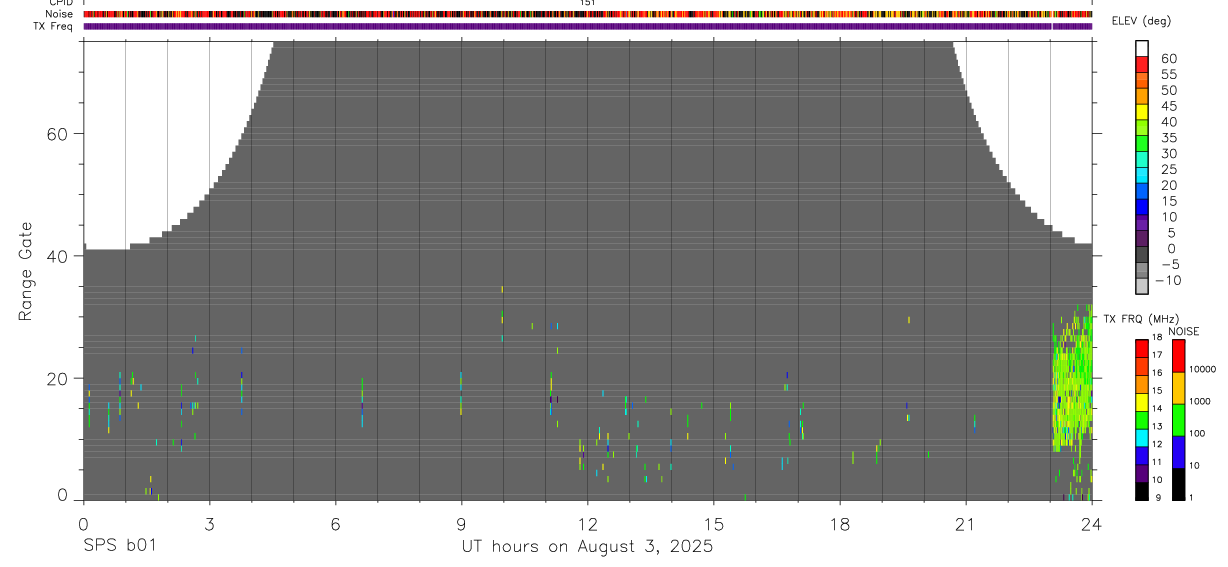The image size is (1228, 567).
Task: Click the red swatch in the NOISE color bar
Action: (x=1180, y=356)
